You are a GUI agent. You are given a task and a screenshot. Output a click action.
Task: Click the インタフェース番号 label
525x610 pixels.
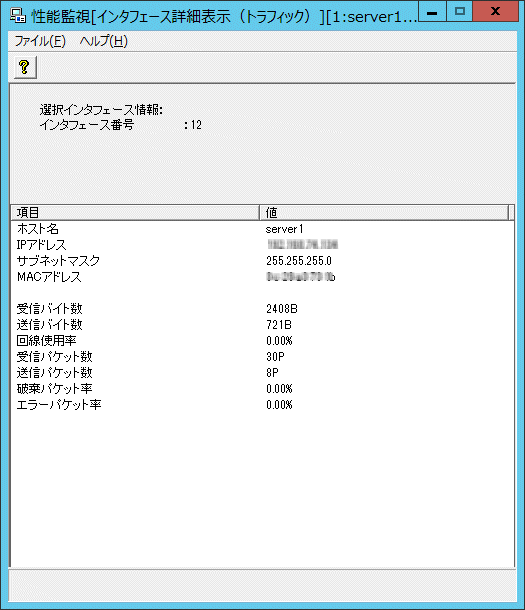pos(87,125)
